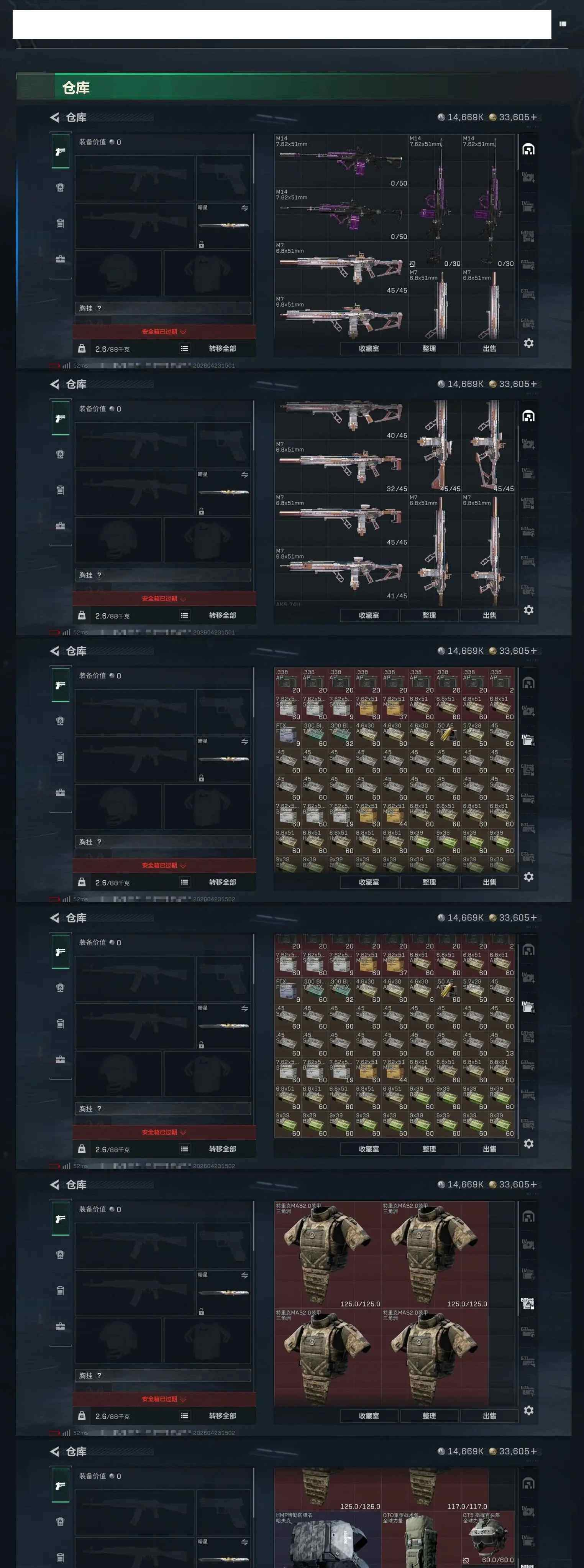
Task: Open the settings gear beside the M14 rifle list
Action: point(529,343)
